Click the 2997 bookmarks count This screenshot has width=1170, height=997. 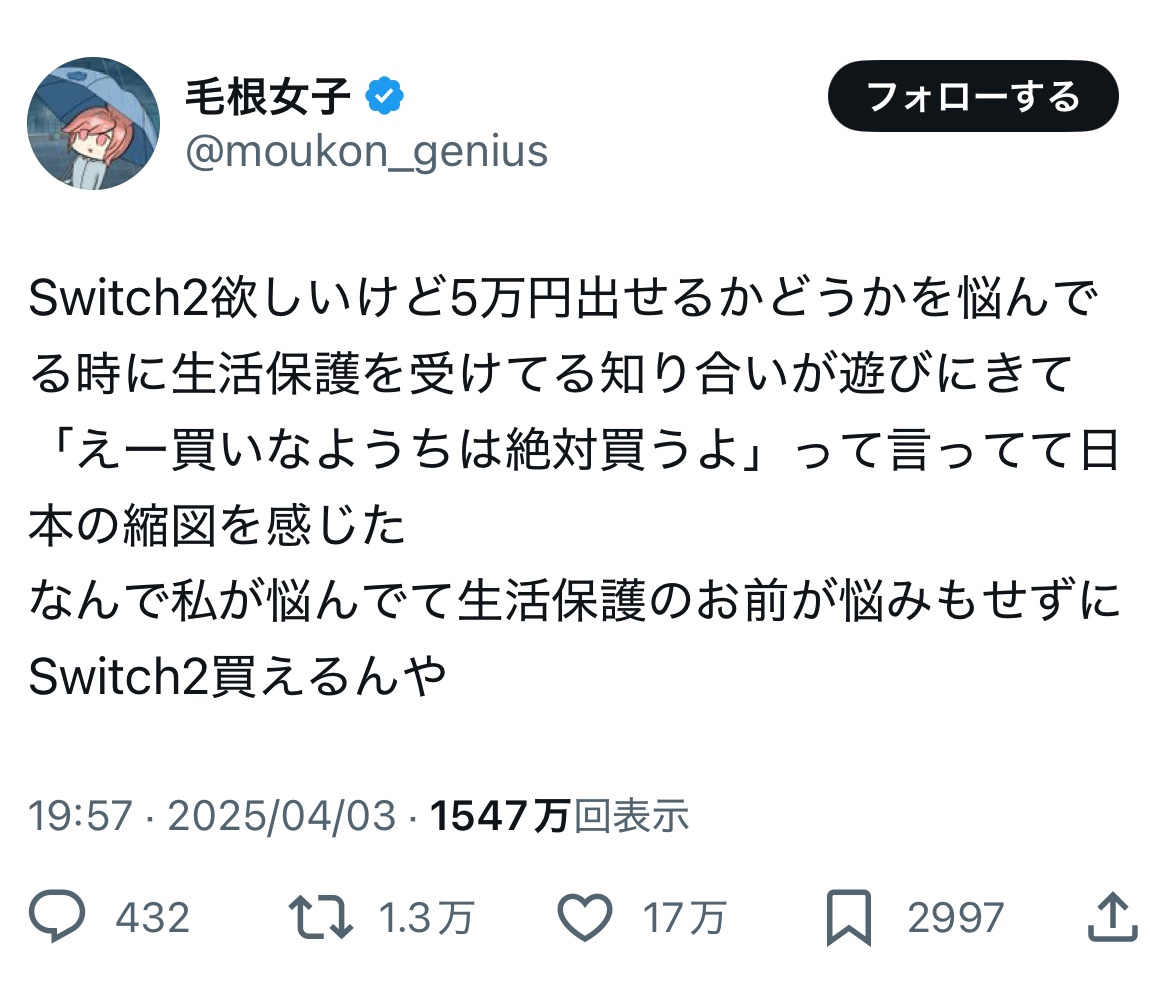[x=955, y=917]
